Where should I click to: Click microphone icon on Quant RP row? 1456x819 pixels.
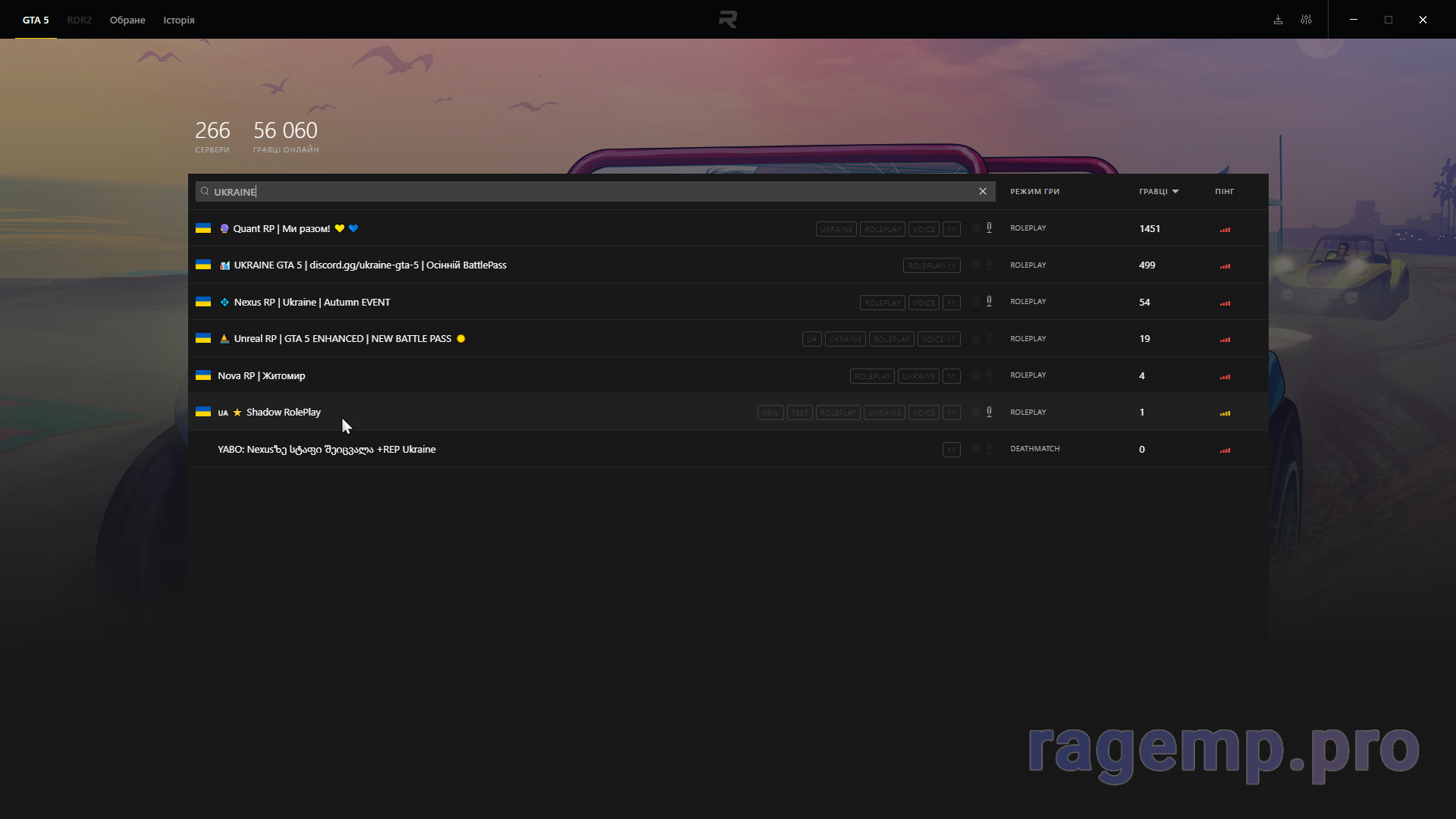[989, 228]
